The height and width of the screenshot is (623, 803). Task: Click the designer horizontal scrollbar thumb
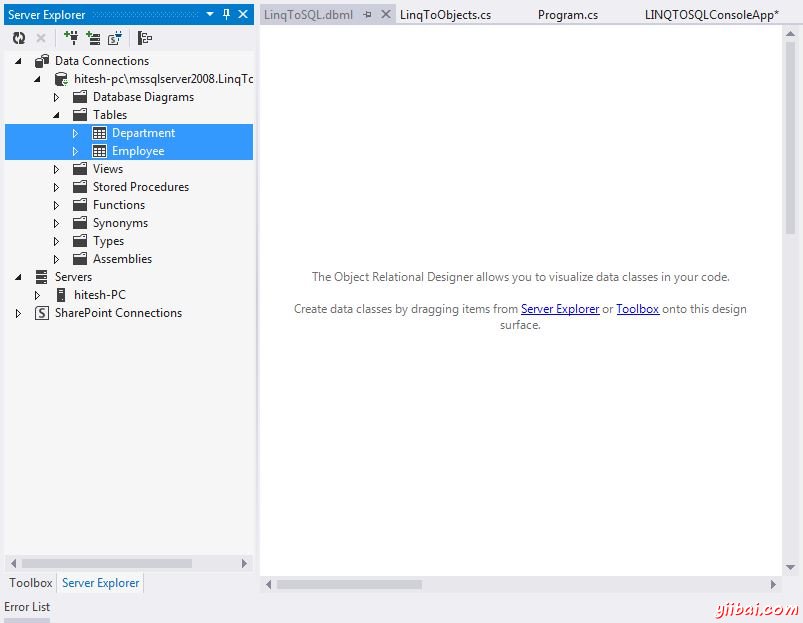coord(349,584)
